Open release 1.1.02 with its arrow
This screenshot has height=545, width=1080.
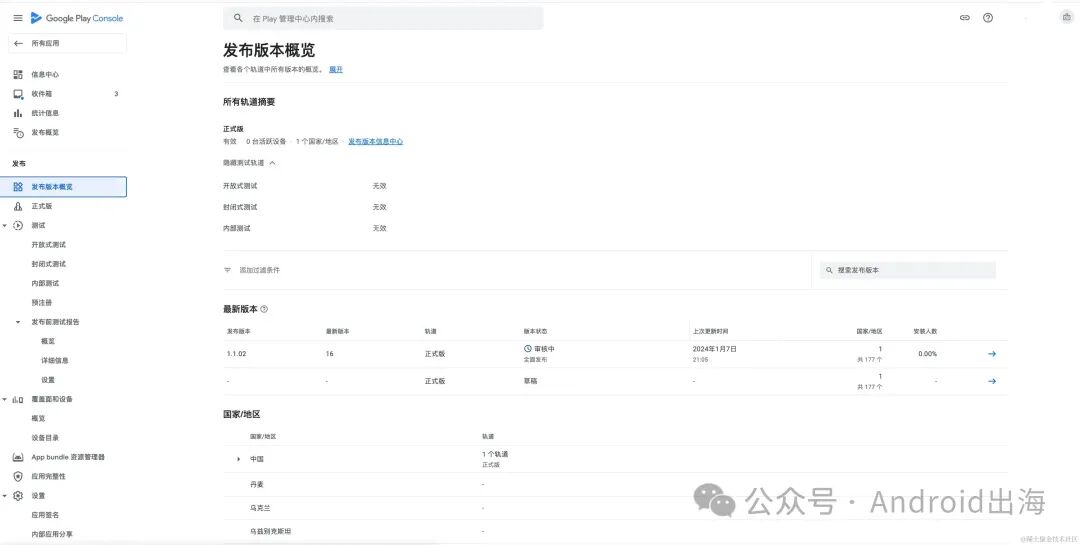[992, 353]
